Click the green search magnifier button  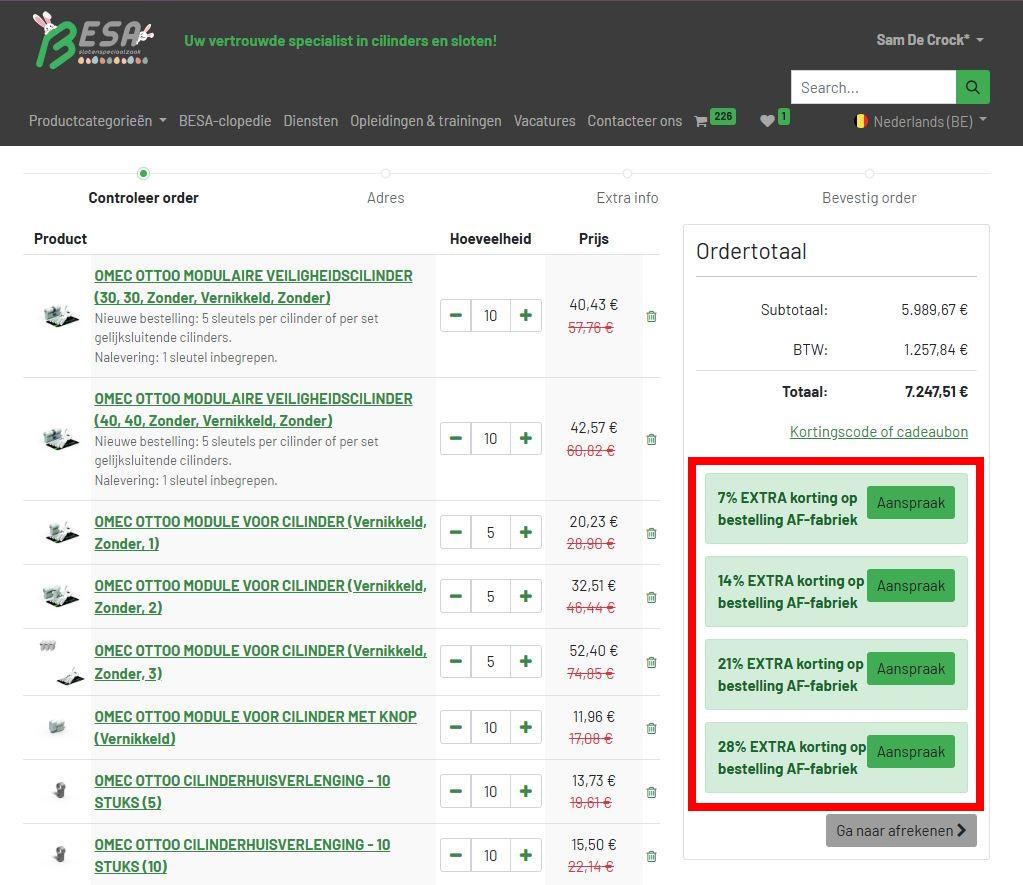972,87
